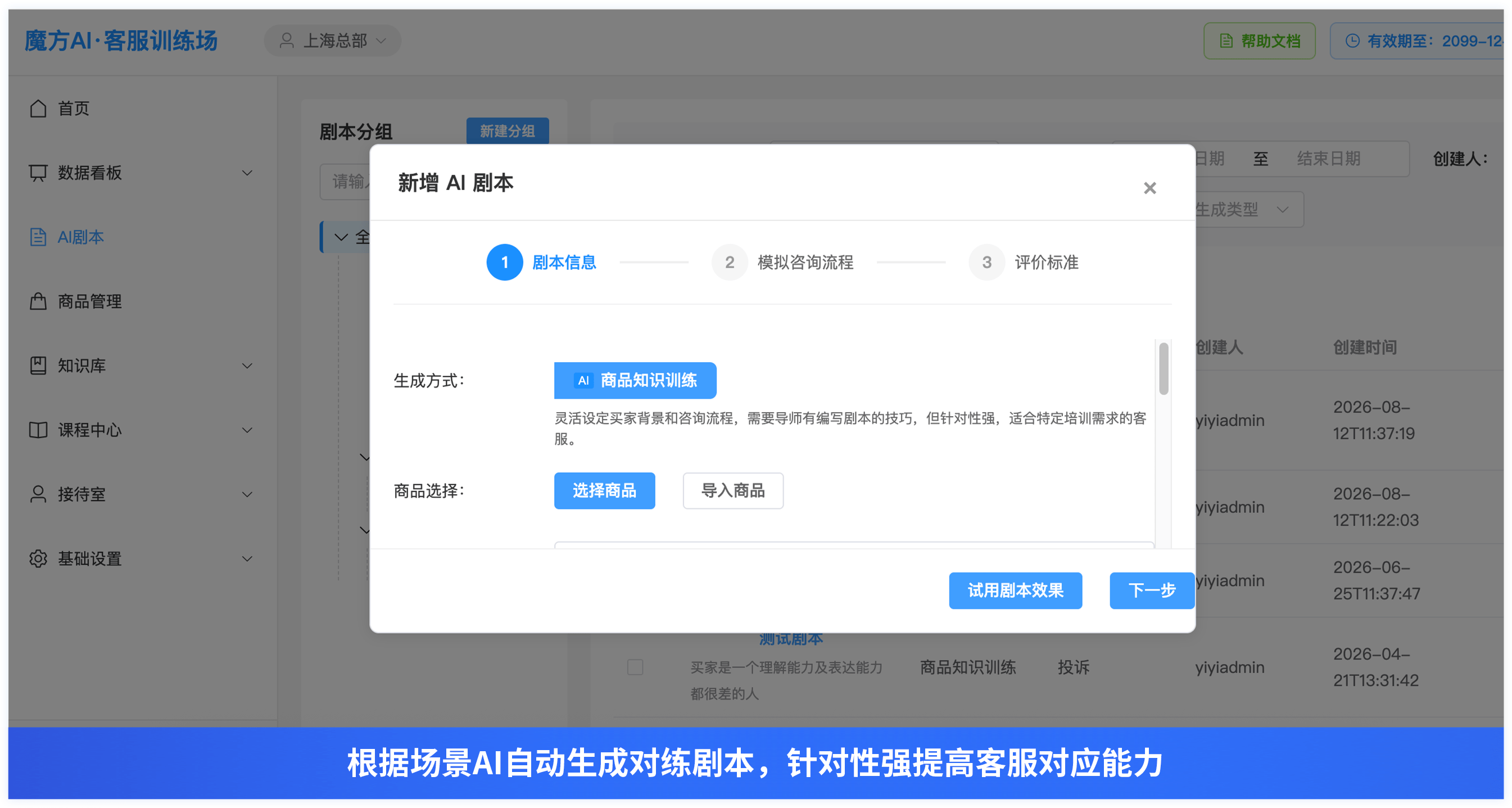Screen dimensions: 1512x808
Task: Click the 投诉 cell in 测试剧本 row
Action: click(x=1074, y=667)
